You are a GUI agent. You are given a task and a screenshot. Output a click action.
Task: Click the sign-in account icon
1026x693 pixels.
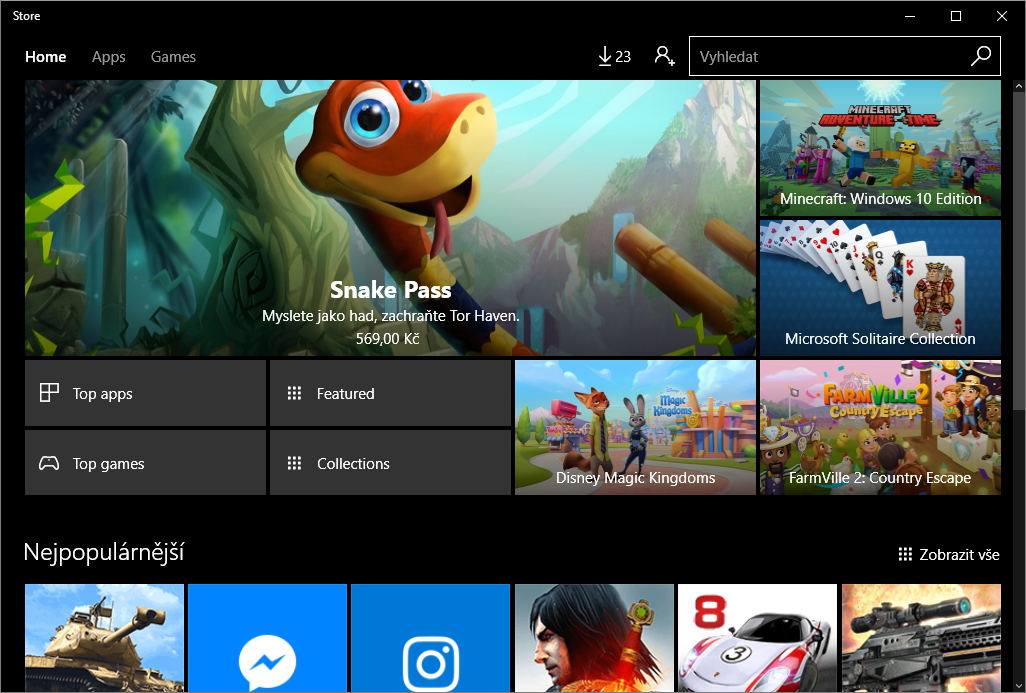(664, 56)
